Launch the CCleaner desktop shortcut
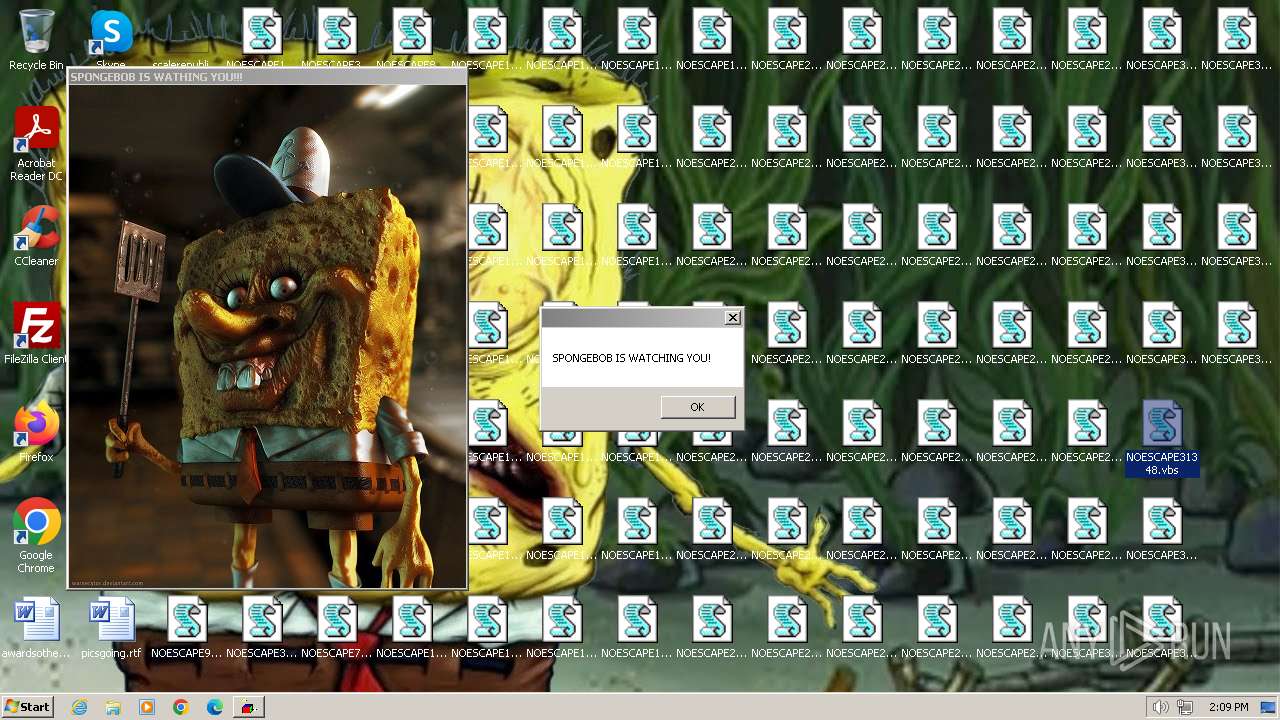1280x720 pixels. click(36, 236)
